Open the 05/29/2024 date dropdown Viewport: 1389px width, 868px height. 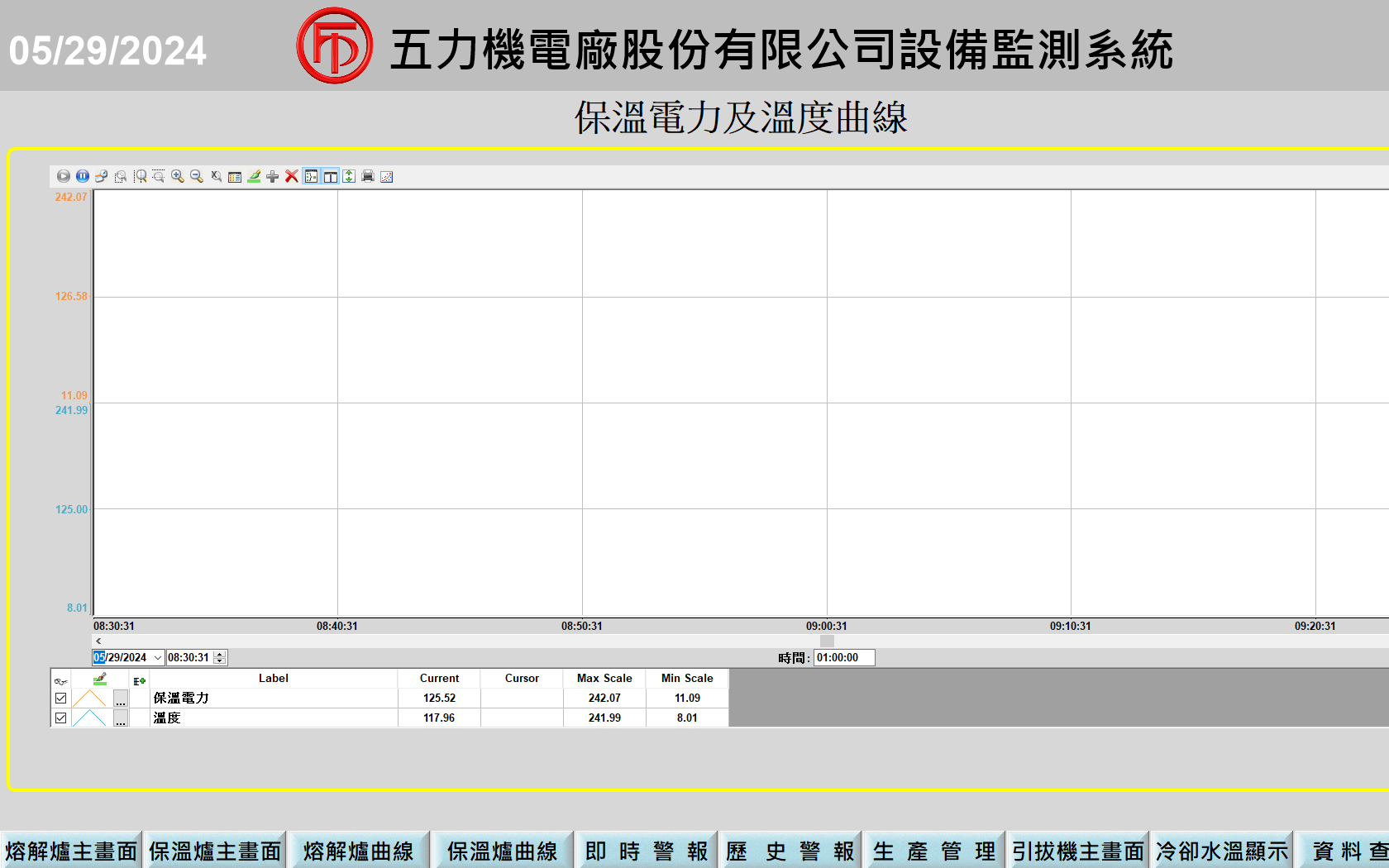point(157,658)
